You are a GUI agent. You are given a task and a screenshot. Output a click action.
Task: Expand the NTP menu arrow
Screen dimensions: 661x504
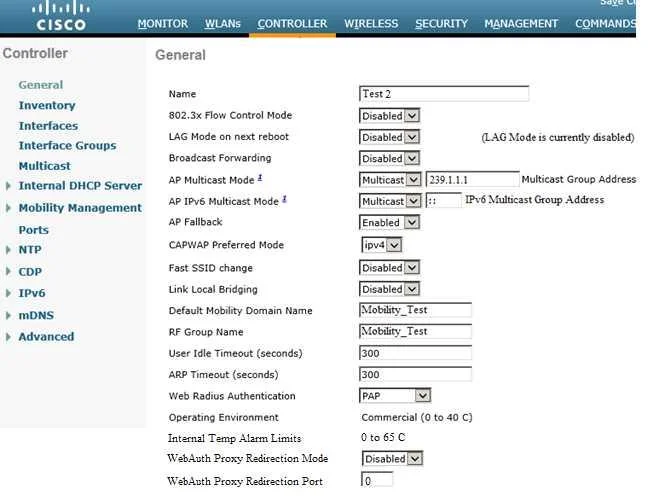pyautogui.click(x=8, y=250)
